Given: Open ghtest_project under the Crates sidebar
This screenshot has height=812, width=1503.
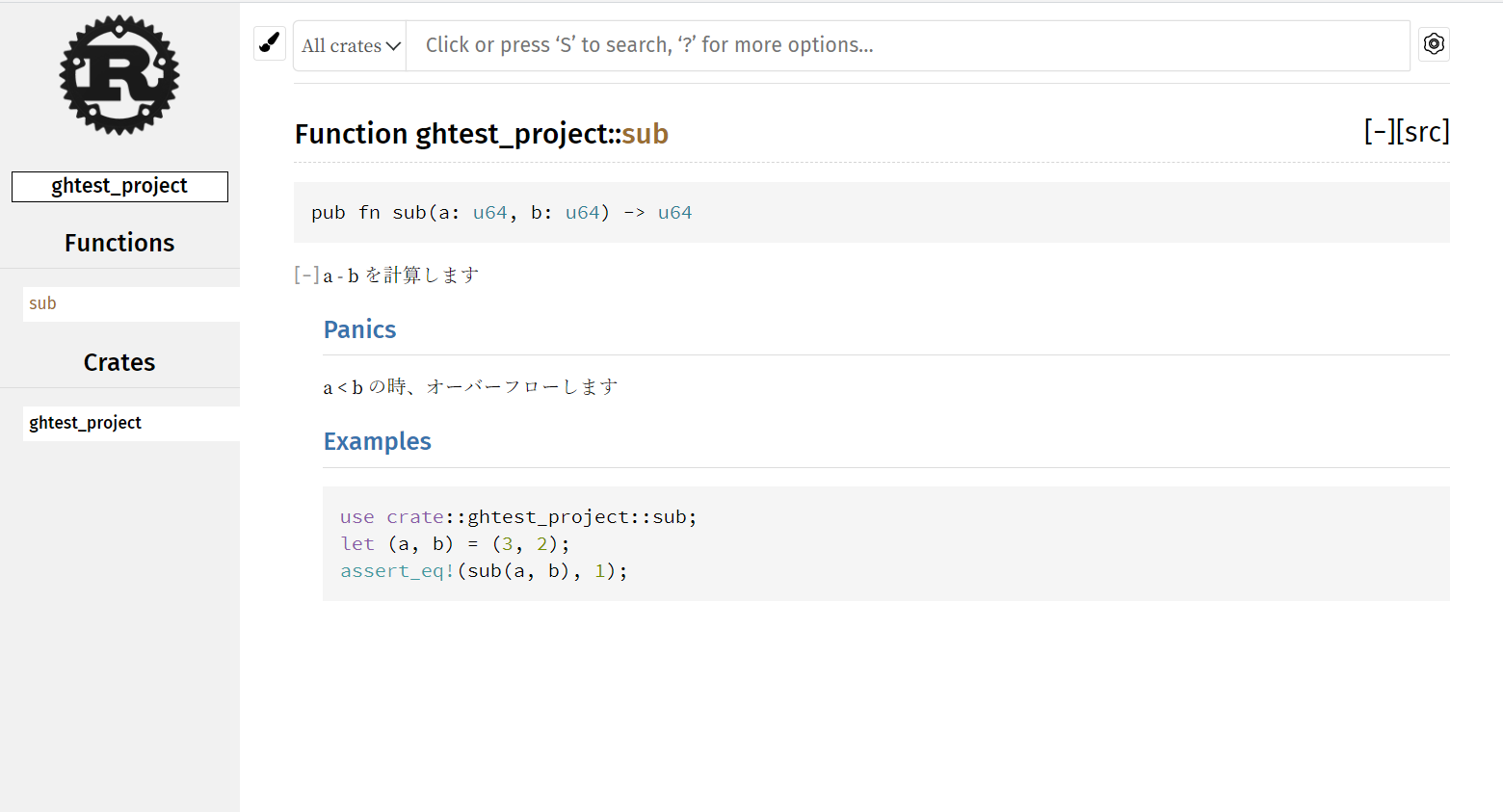Looking at the screenshot, I should (84, 422).
